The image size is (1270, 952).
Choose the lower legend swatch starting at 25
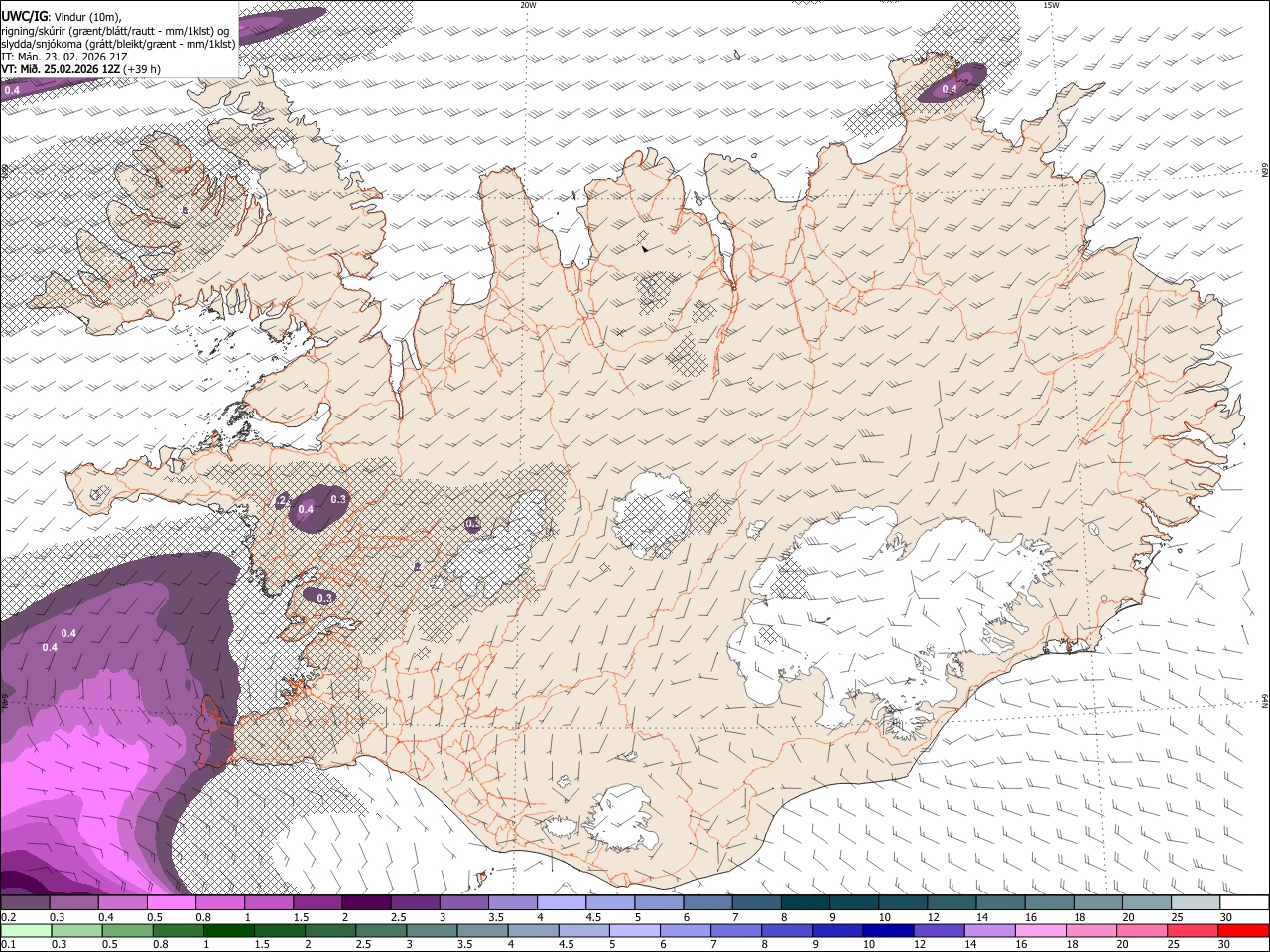click(x=1193, y=930)
